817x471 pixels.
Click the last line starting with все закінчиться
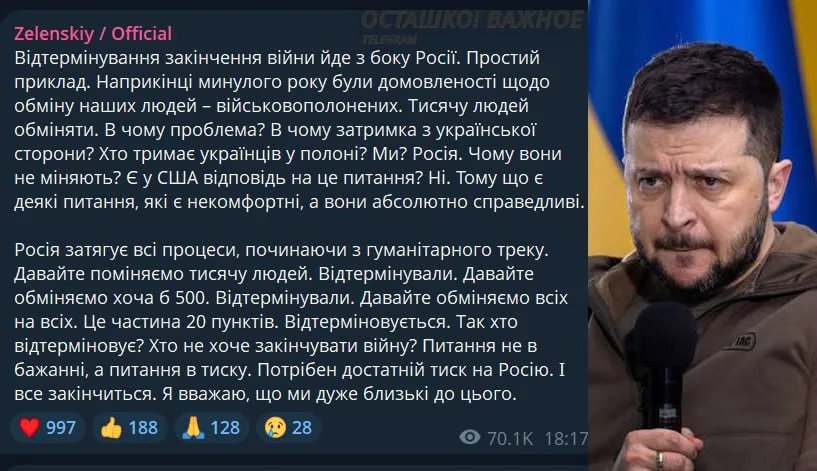265,394
